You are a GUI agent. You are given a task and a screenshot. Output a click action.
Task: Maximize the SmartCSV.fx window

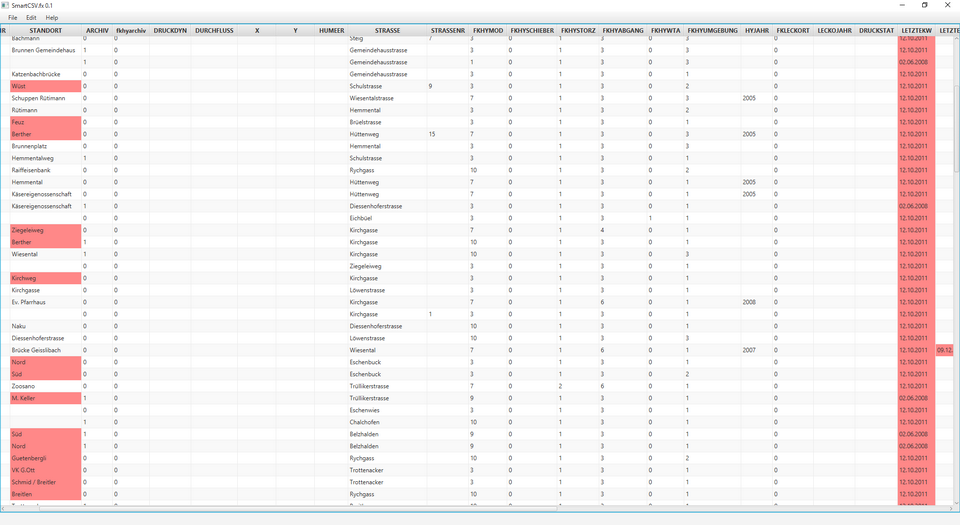[923, 5]
